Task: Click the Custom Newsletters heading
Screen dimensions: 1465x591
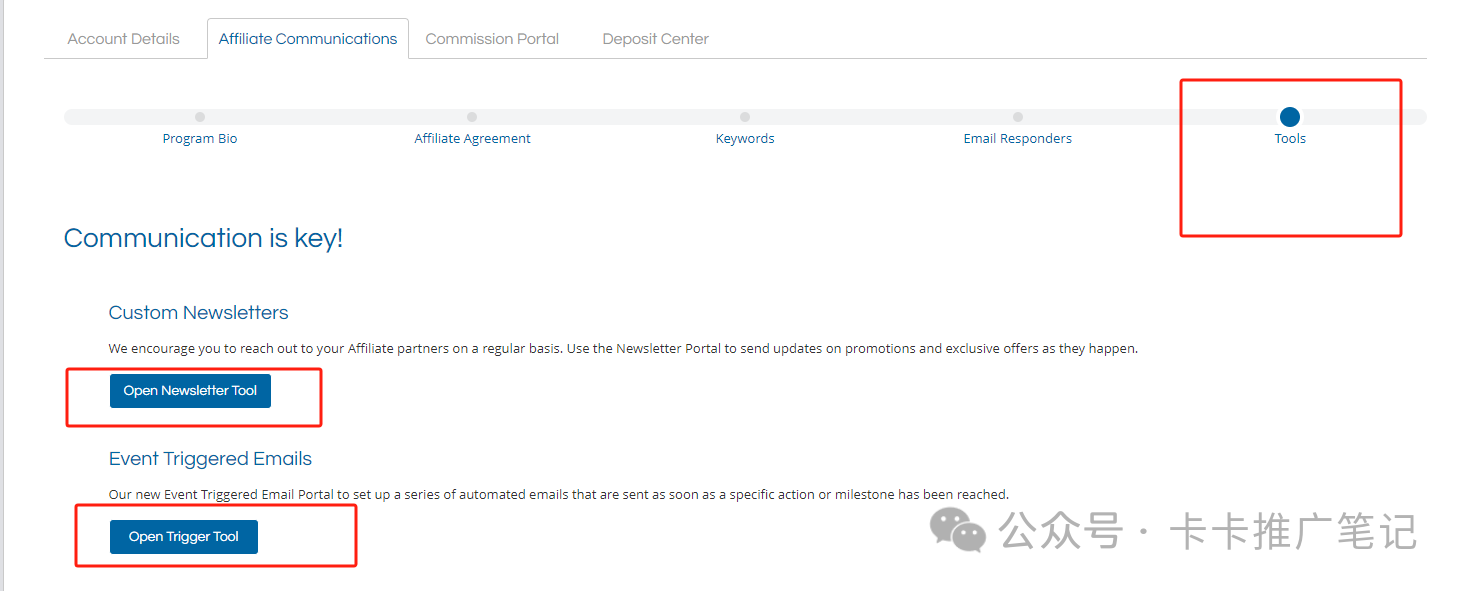Action: click(198, 313)
